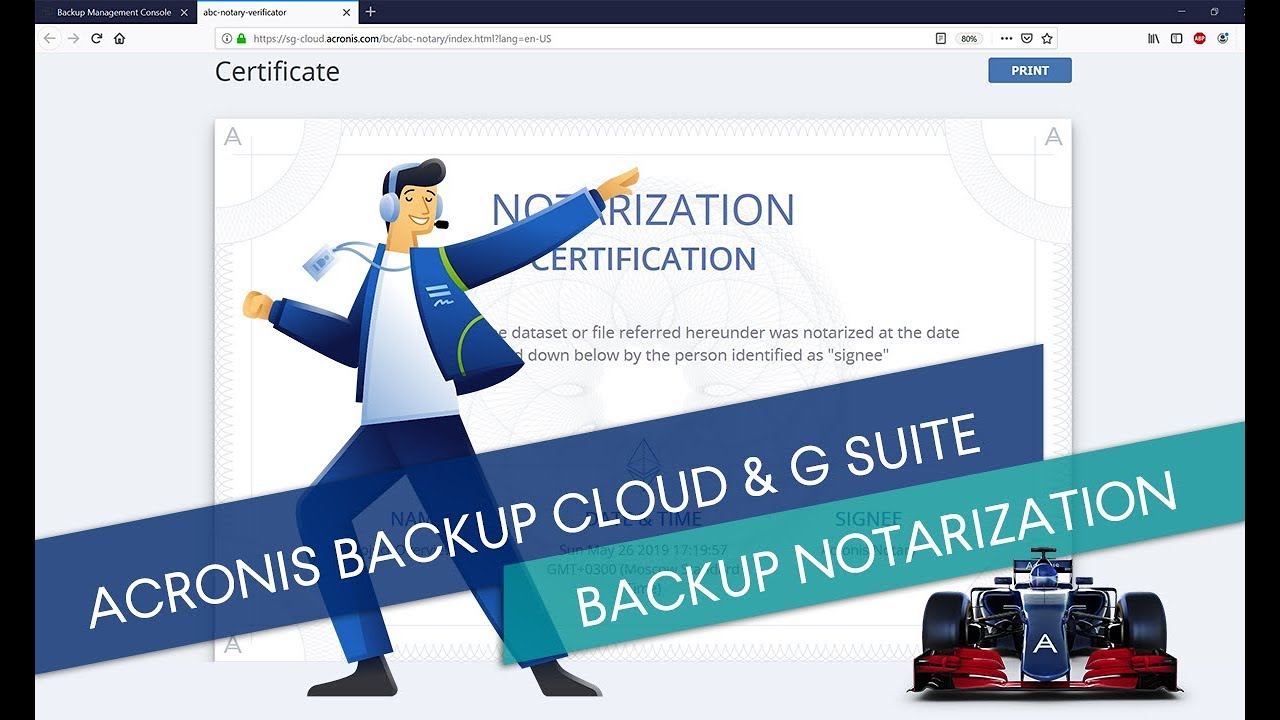Click the PRINT button

pos(1030,70)
